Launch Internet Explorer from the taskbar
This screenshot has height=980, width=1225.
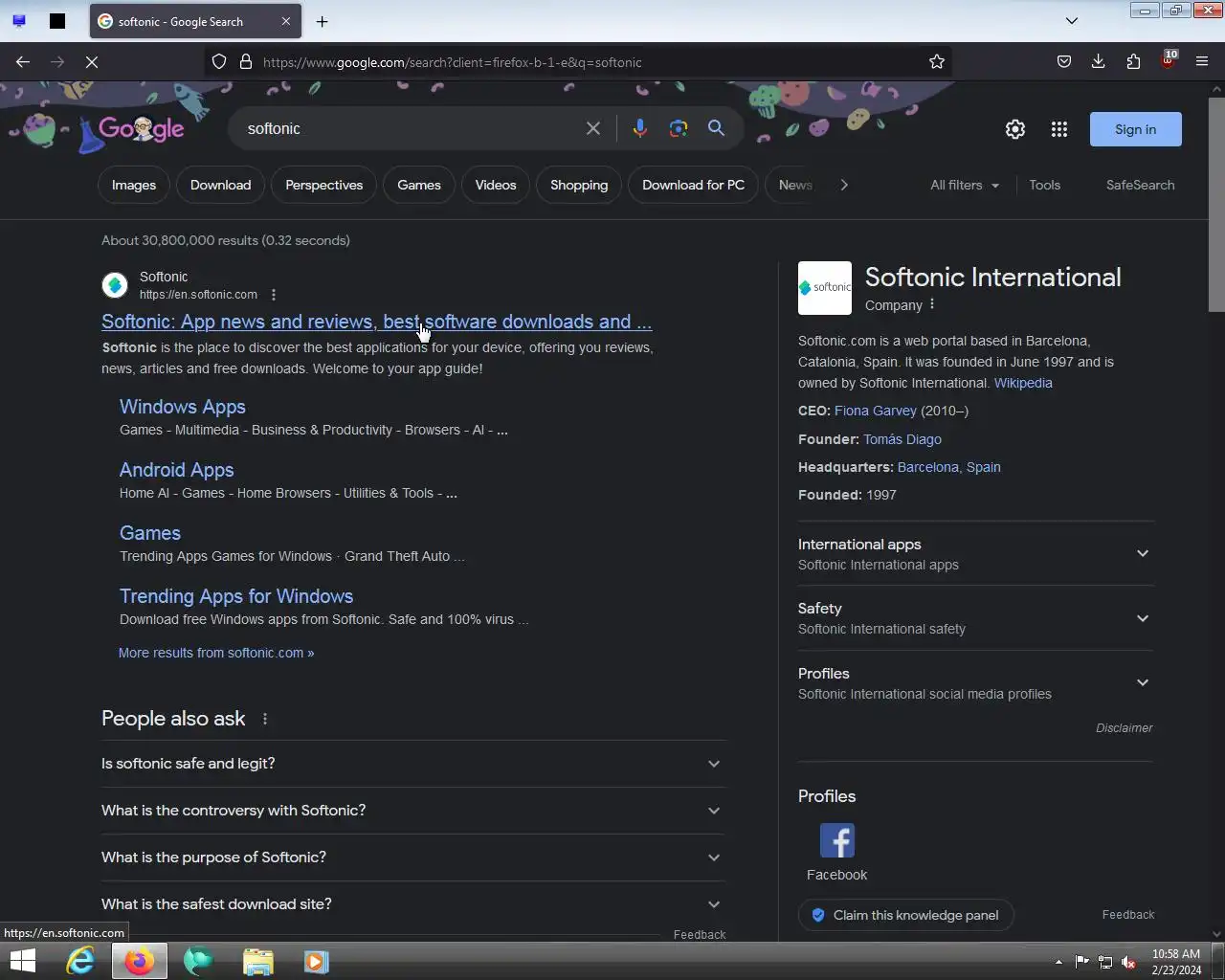(80, 961)
